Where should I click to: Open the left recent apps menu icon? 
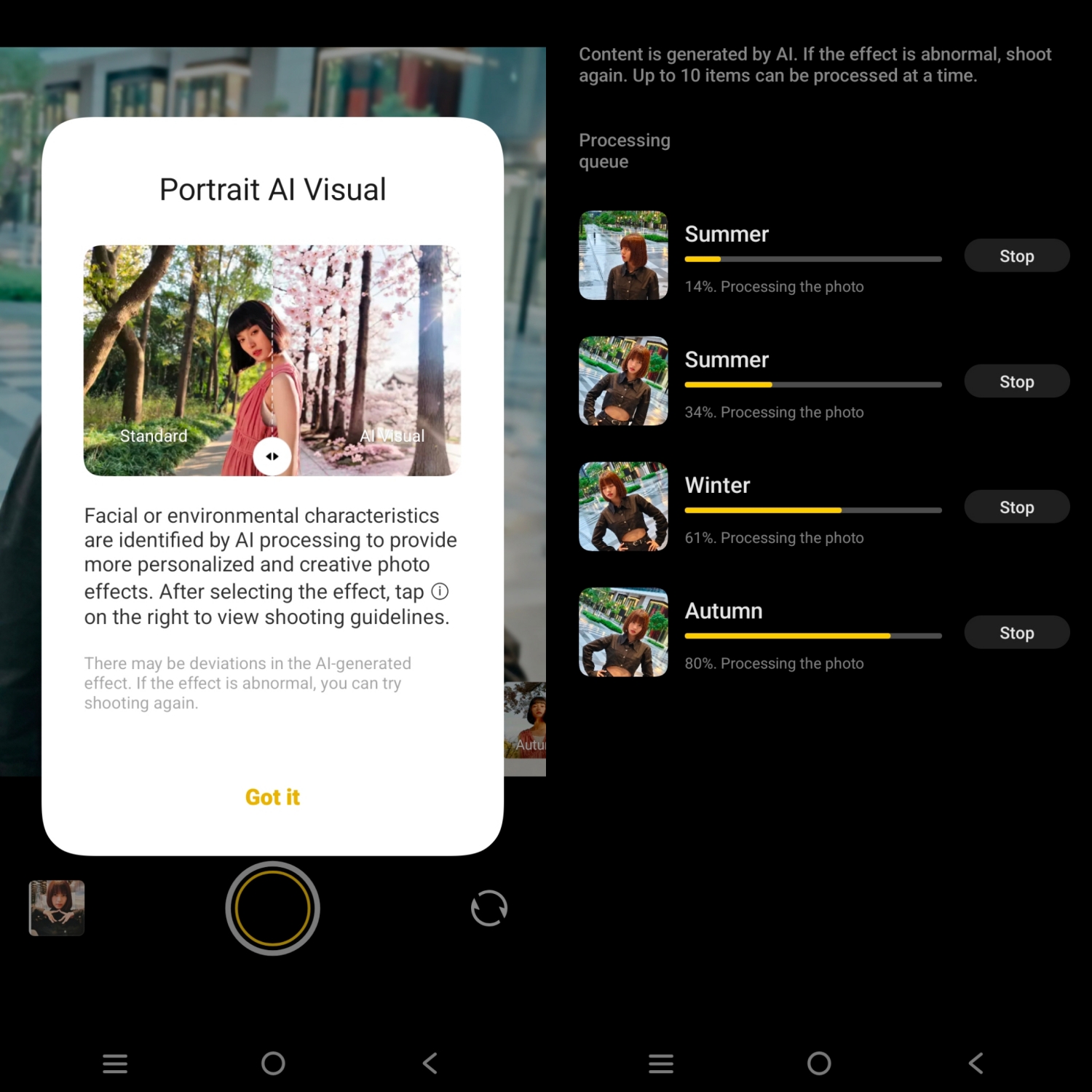pyautogui.click(x=115, y=1064)
